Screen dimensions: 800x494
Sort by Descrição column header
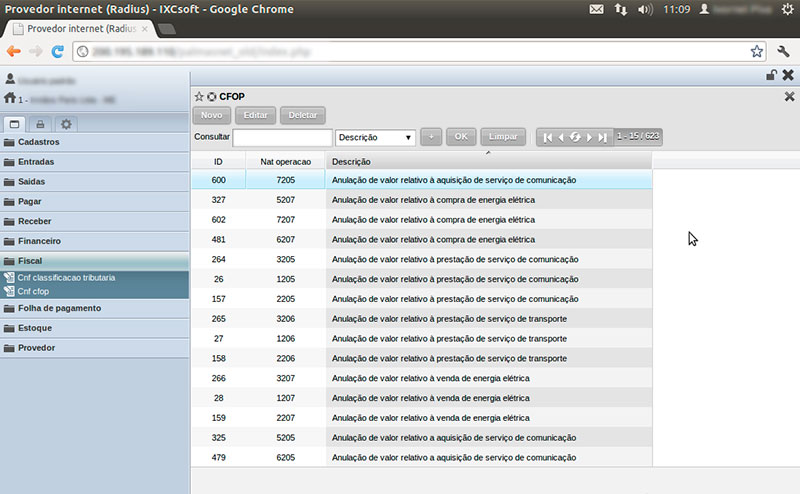click(x=489, y=162)
